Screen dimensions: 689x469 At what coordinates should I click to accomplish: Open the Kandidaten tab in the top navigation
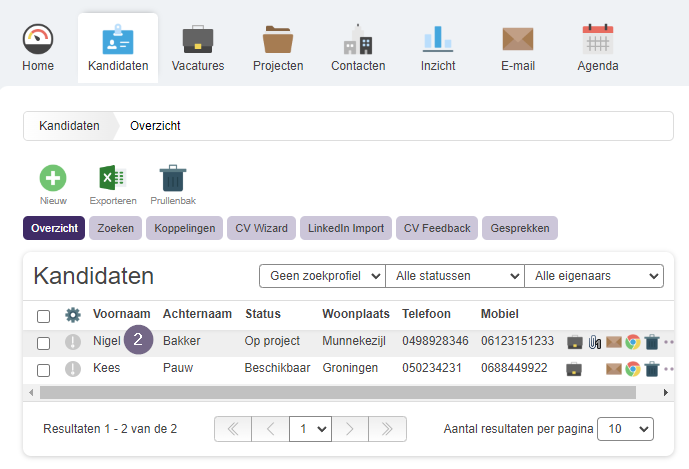pyautogui.click(x=118, y=47)
